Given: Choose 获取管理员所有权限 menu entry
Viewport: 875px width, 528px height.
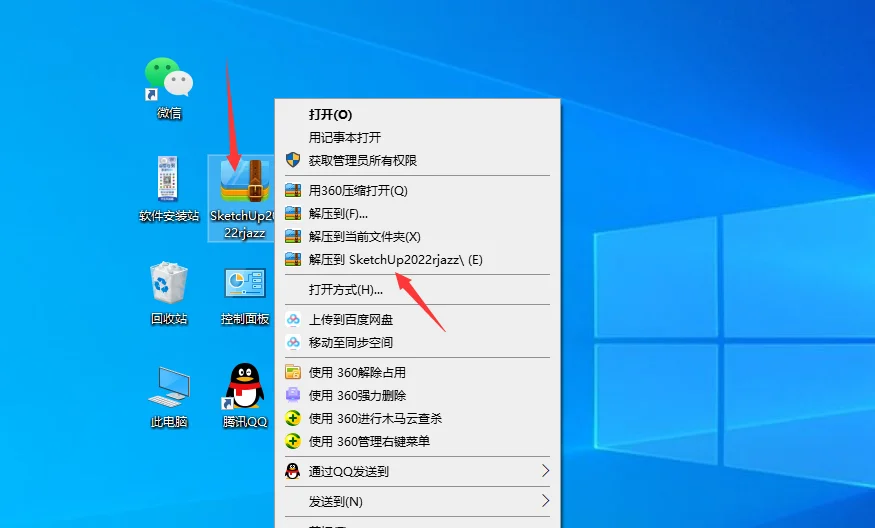Looking at the screenshot, I should (x=417, y=161).
